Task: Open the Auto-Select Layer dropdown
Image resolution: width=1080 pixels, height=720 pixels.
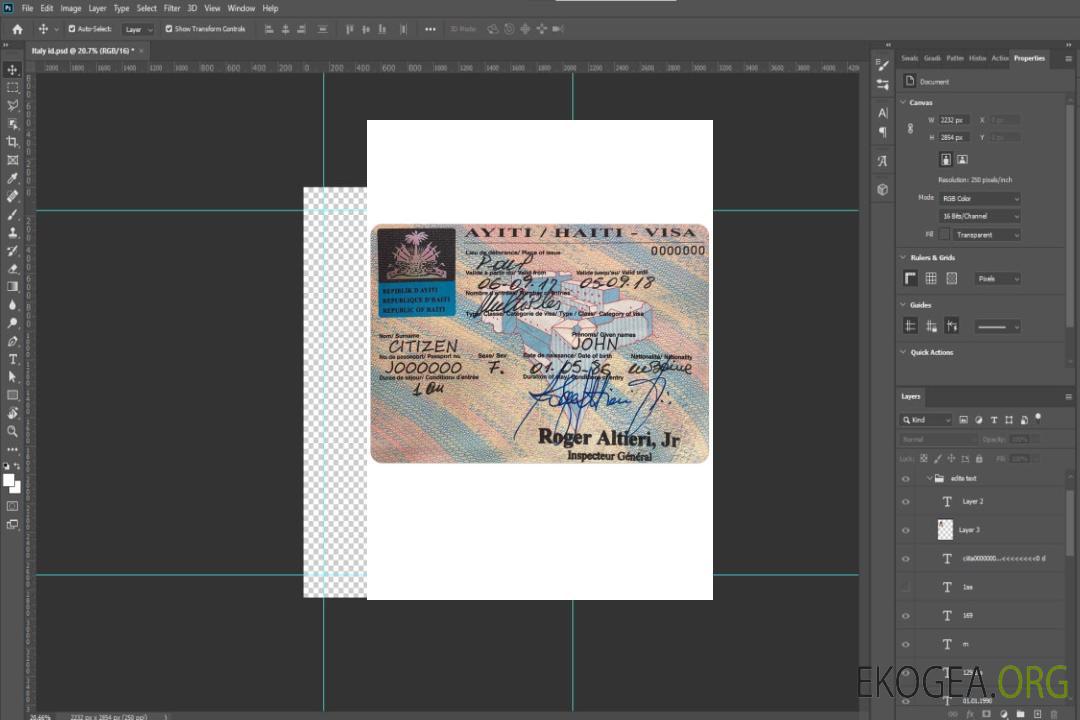Action: pos(138,30)
